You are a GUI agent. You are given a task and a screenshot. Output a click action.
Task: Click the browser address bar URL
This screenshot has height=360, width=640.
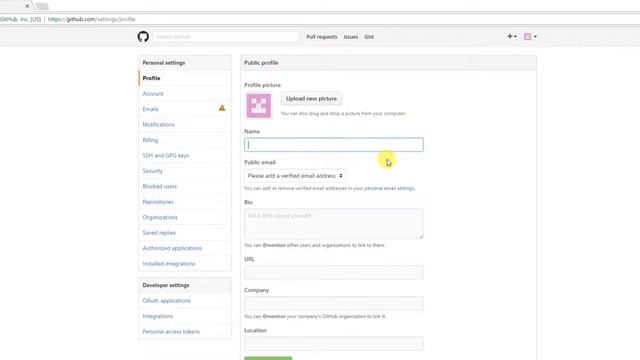92,19
